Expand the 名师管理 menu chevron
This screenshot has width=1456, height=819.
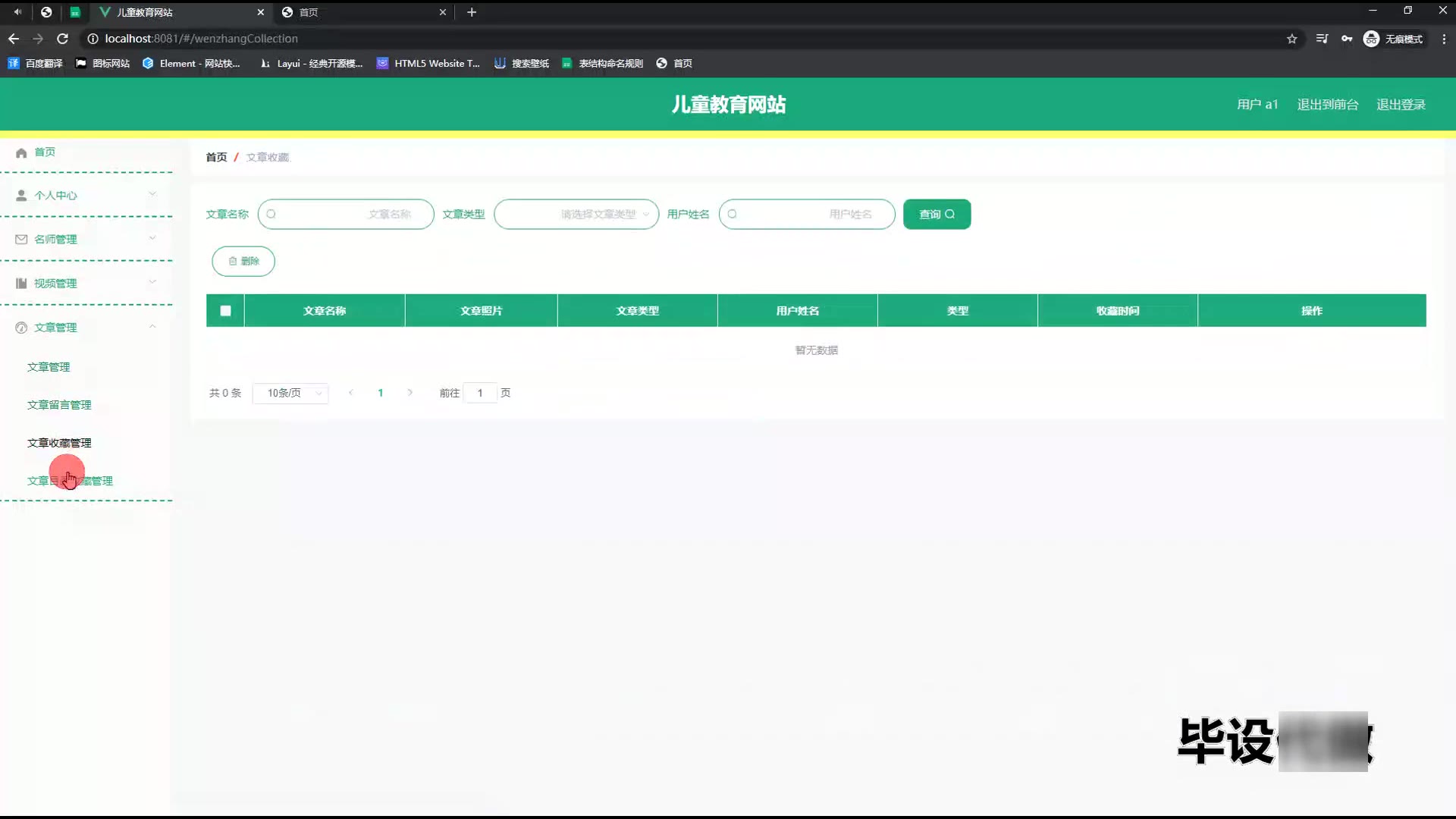[x=152, y=238]
